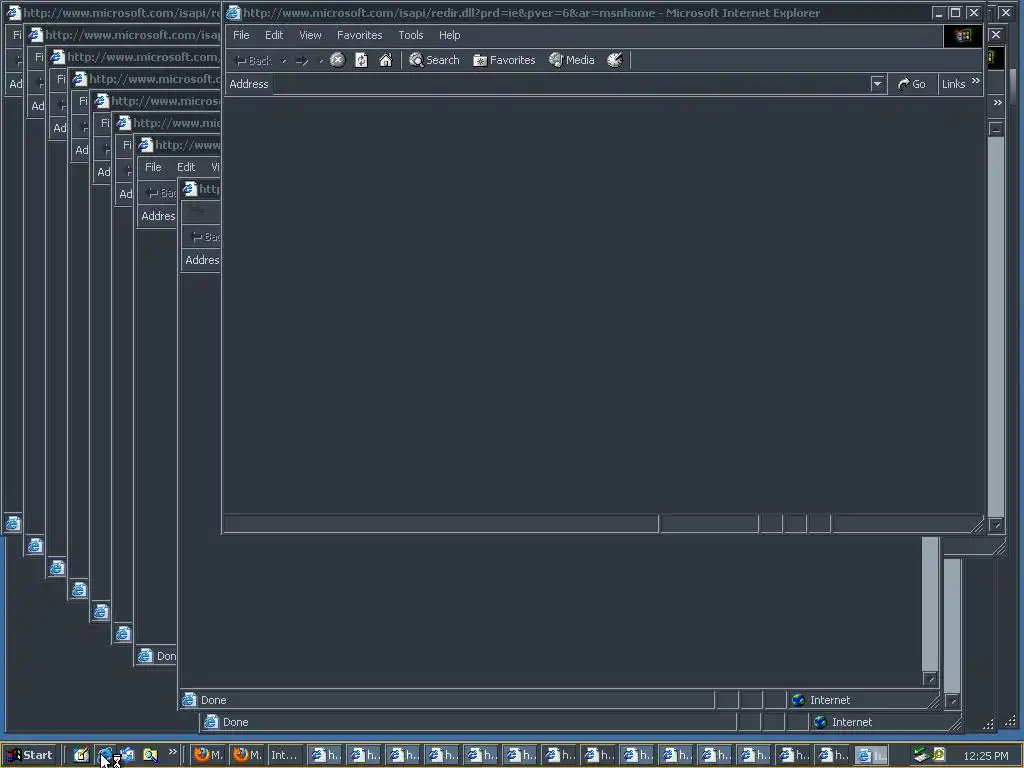Launch Internet Explorer from Quick Launch
1024x768 pixels.
104,755
